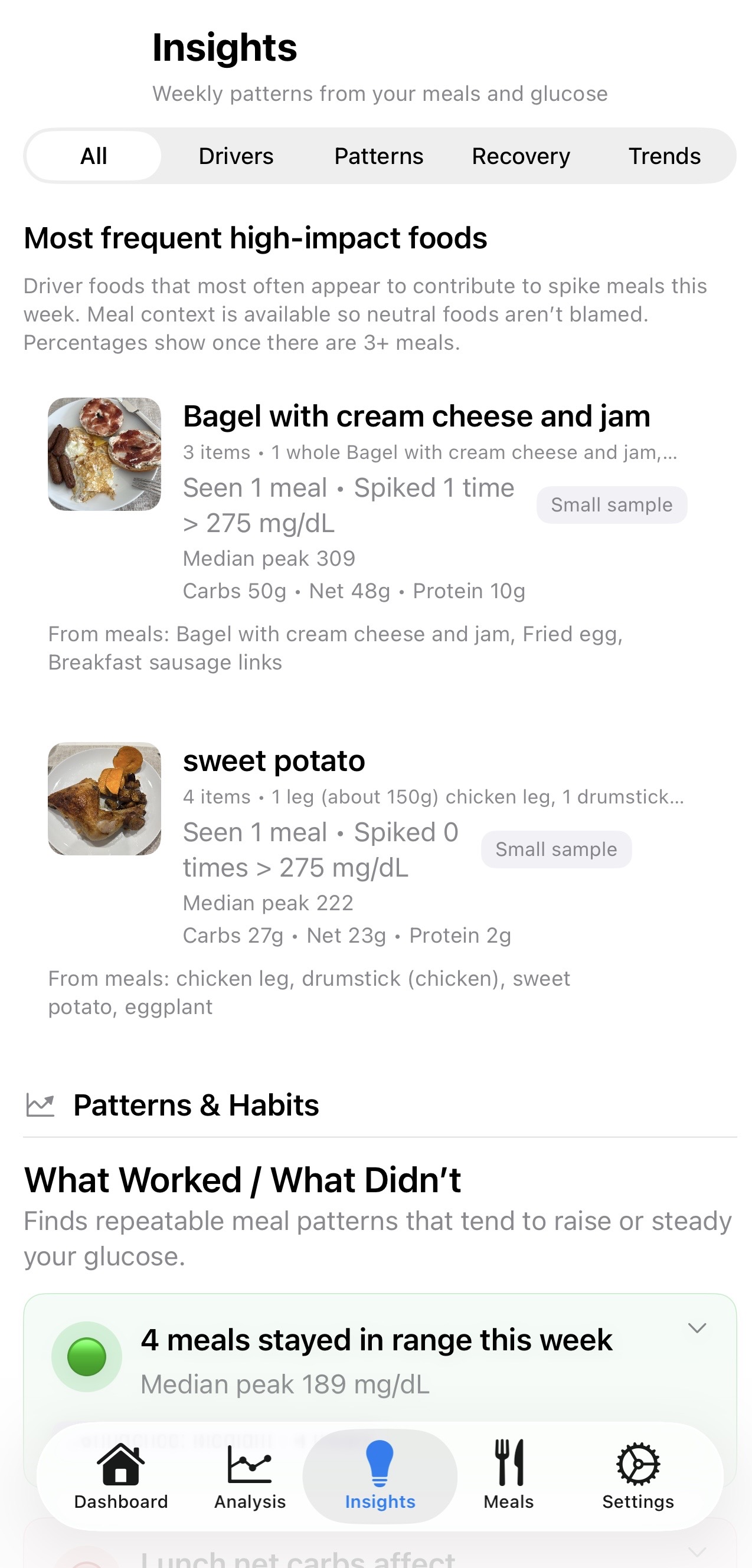Switch to the Patterns filter
752x1568 pixels.
[379, 156]
